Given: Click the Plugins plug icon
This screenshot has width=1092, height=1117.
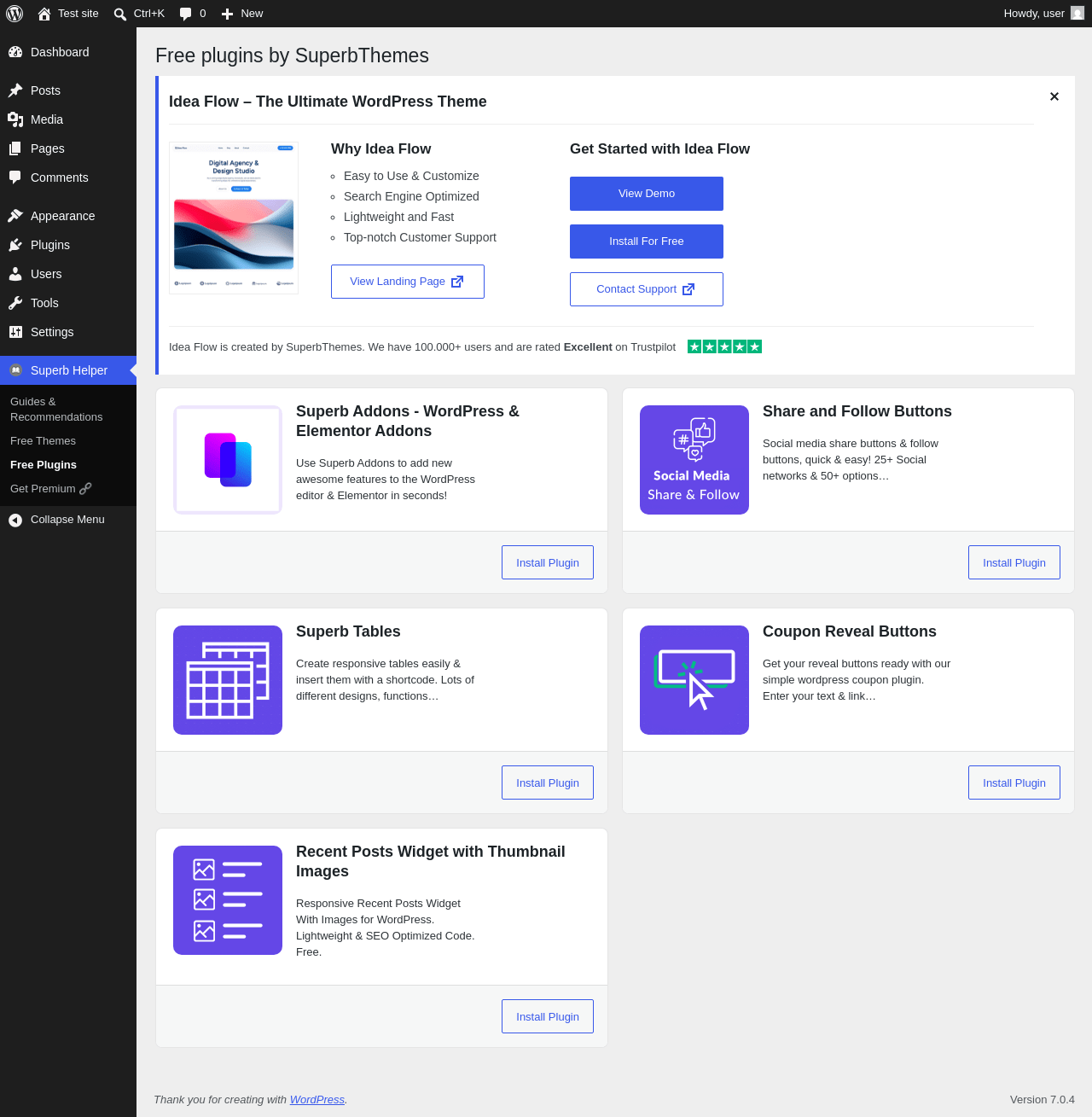Looking at the screenshot, I should 15,245.
